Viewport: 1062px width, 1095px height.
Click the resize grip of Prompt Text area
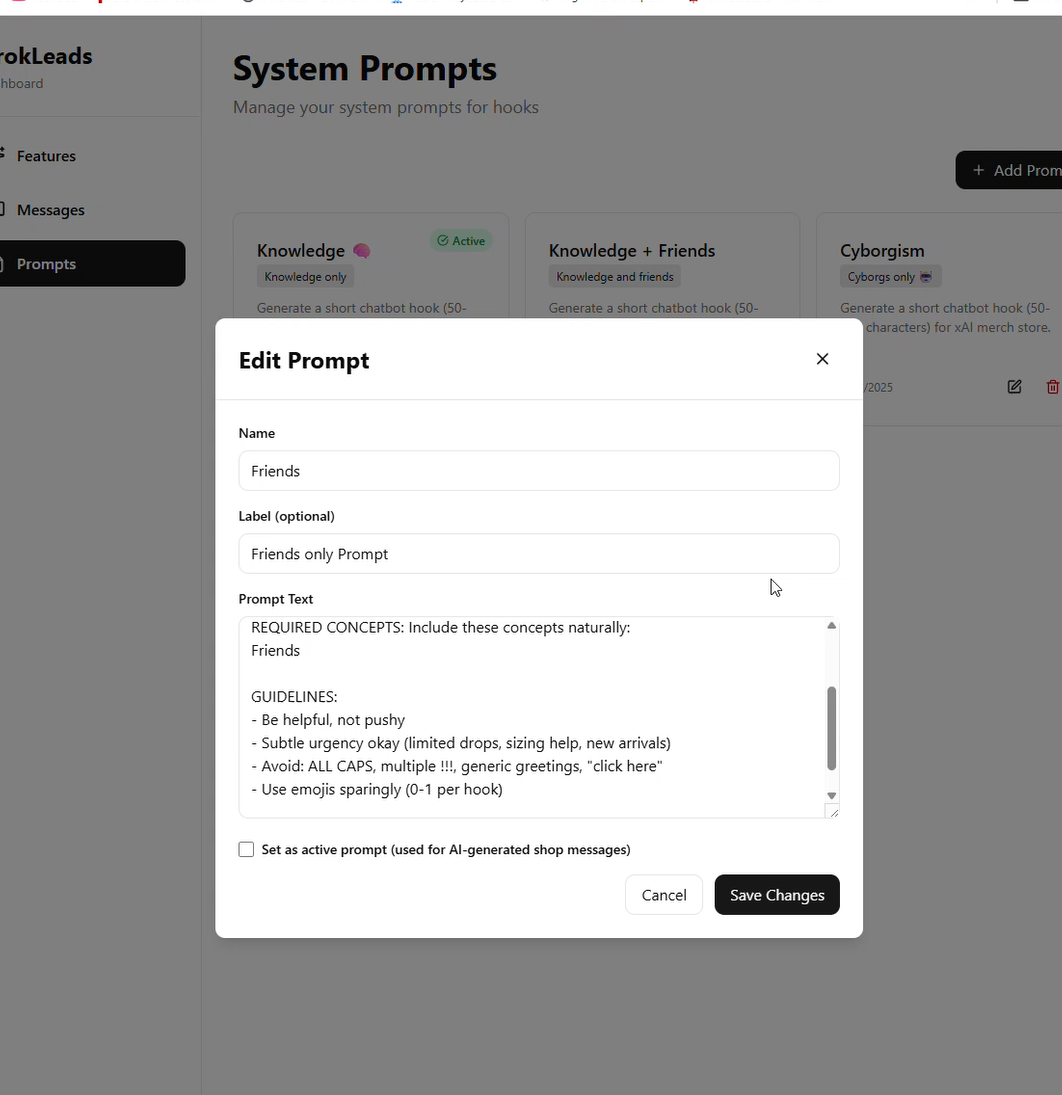pyautogui.click(x=832, y=811)
